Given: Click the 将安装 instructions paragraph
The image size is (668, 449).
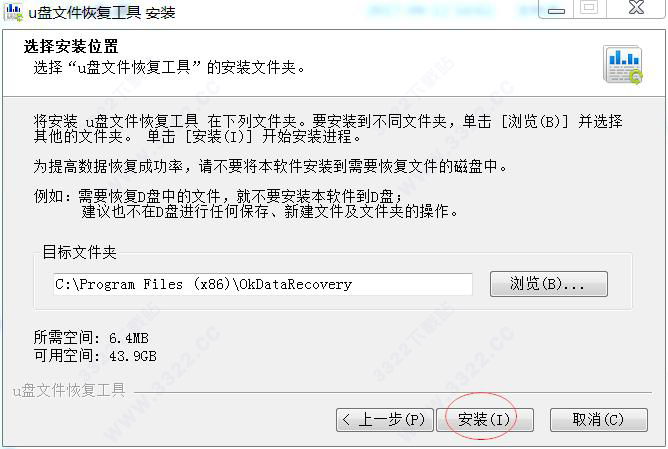Looking at the screenshot, I should click(x=328, y=129).
